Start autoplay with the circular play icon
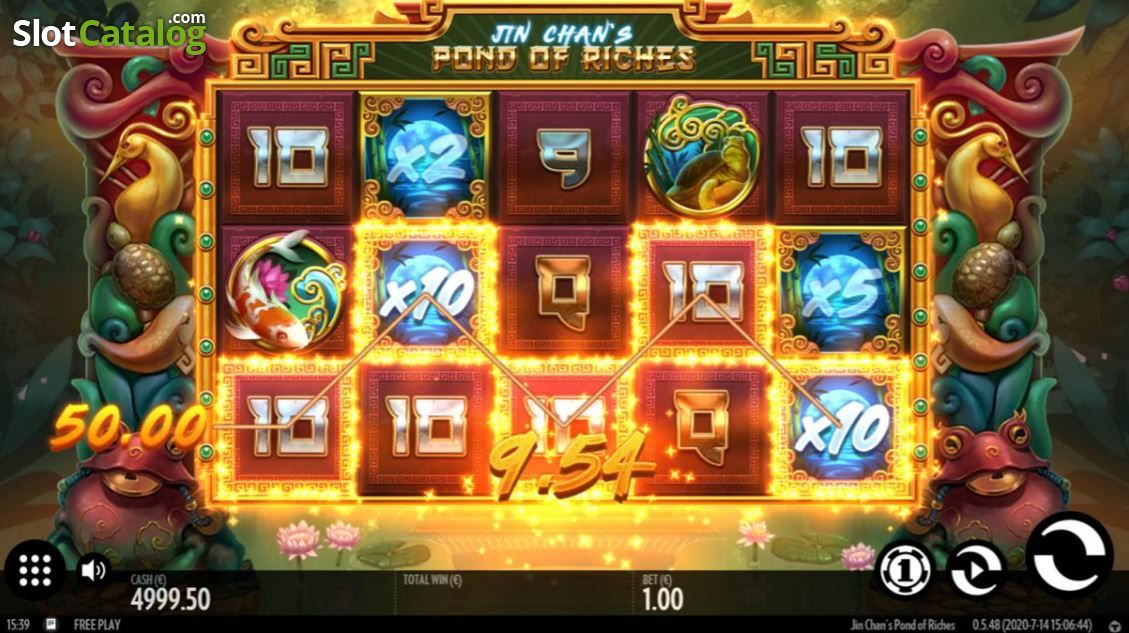This screenshot has height=633, width=1129. click(976, 570)
